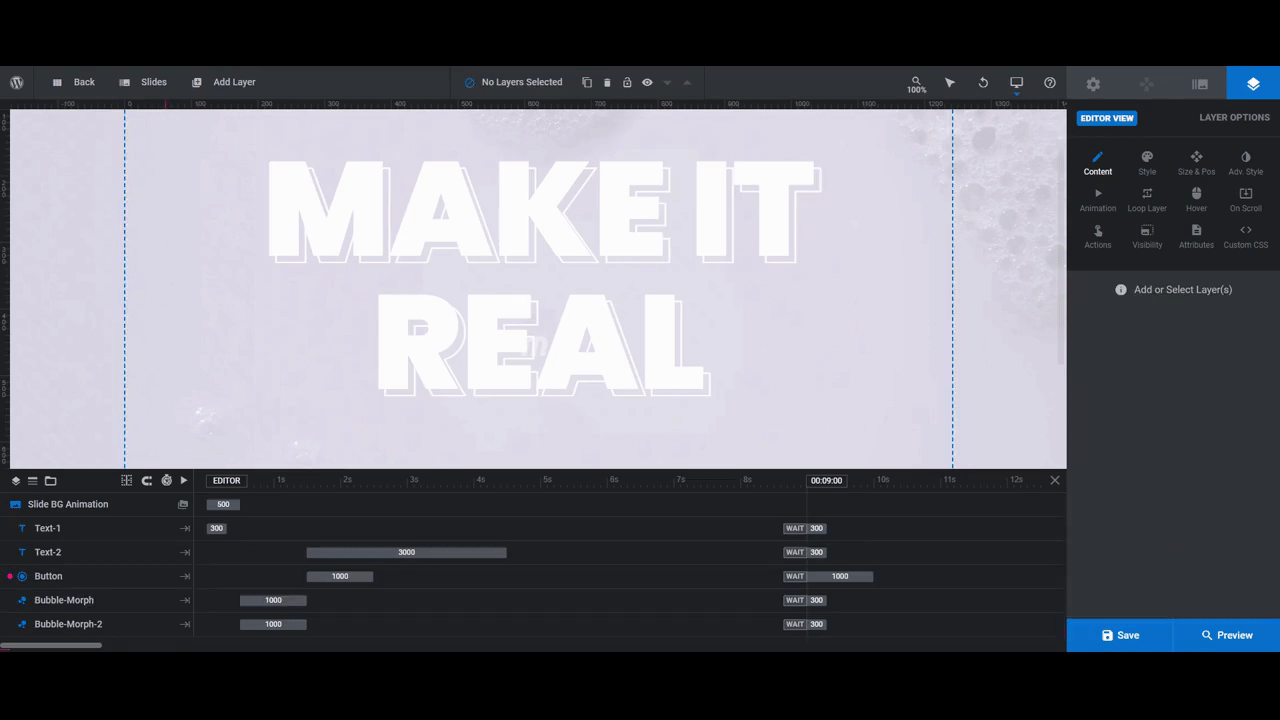Viewport: 1280px width, 720px height.
Task: Open the Actions section
Action: [x=1098, y=237]
